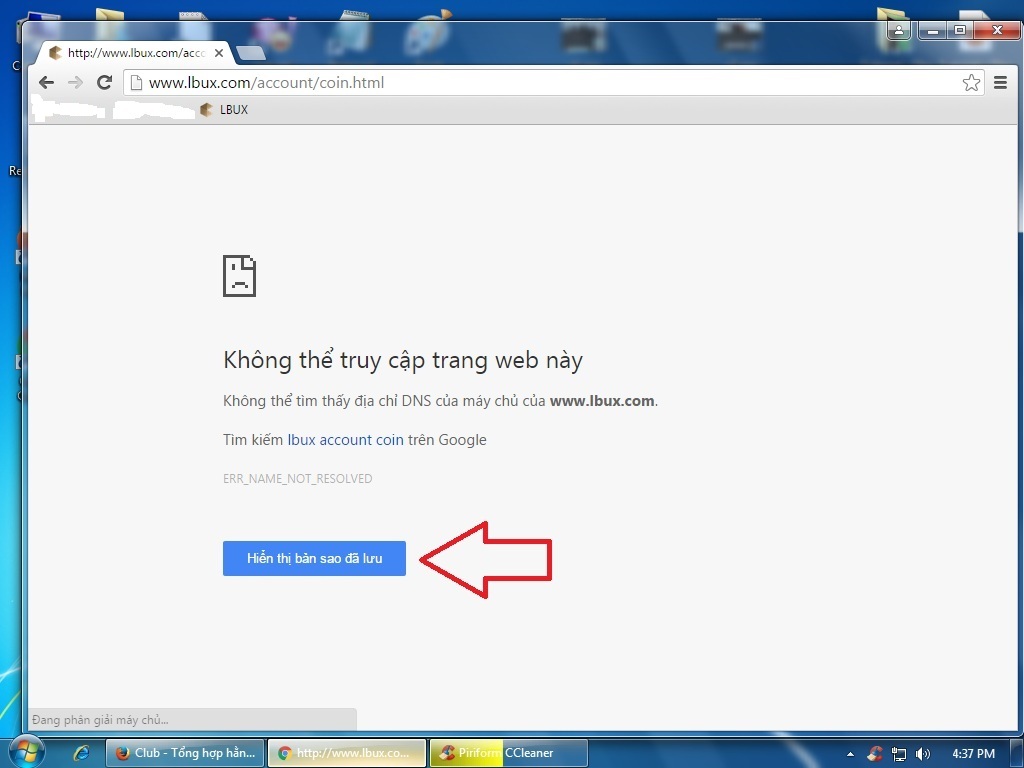This screenshot has width=1024, height=768.
Task: Click the 4:37 PM system clock
Action: point(973,754)
